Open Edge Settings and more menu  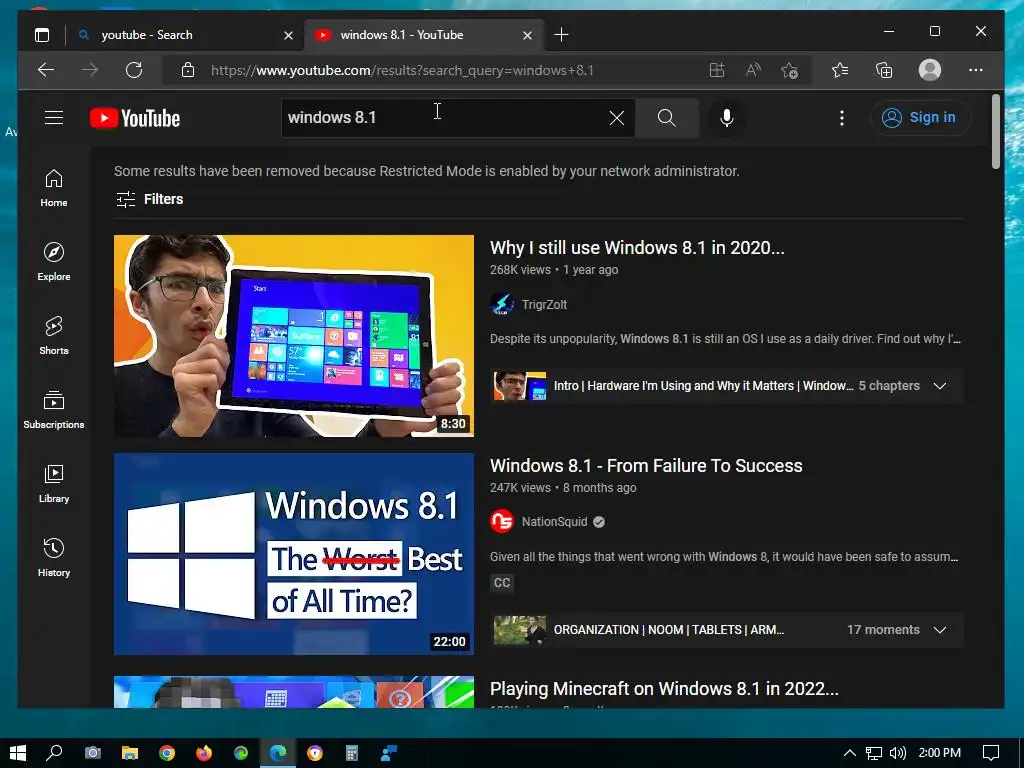coord(976,70)
